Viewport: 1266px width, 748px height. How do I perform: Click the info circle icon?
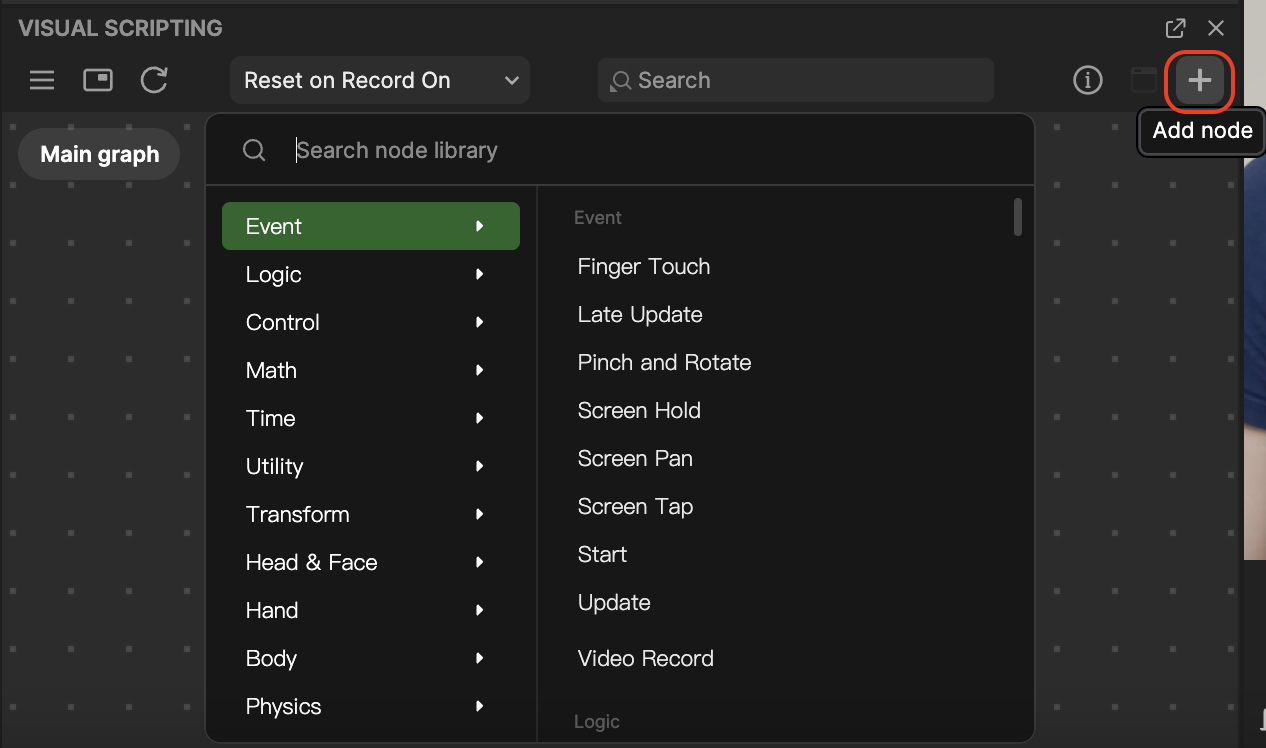(x=1088, y=80)
